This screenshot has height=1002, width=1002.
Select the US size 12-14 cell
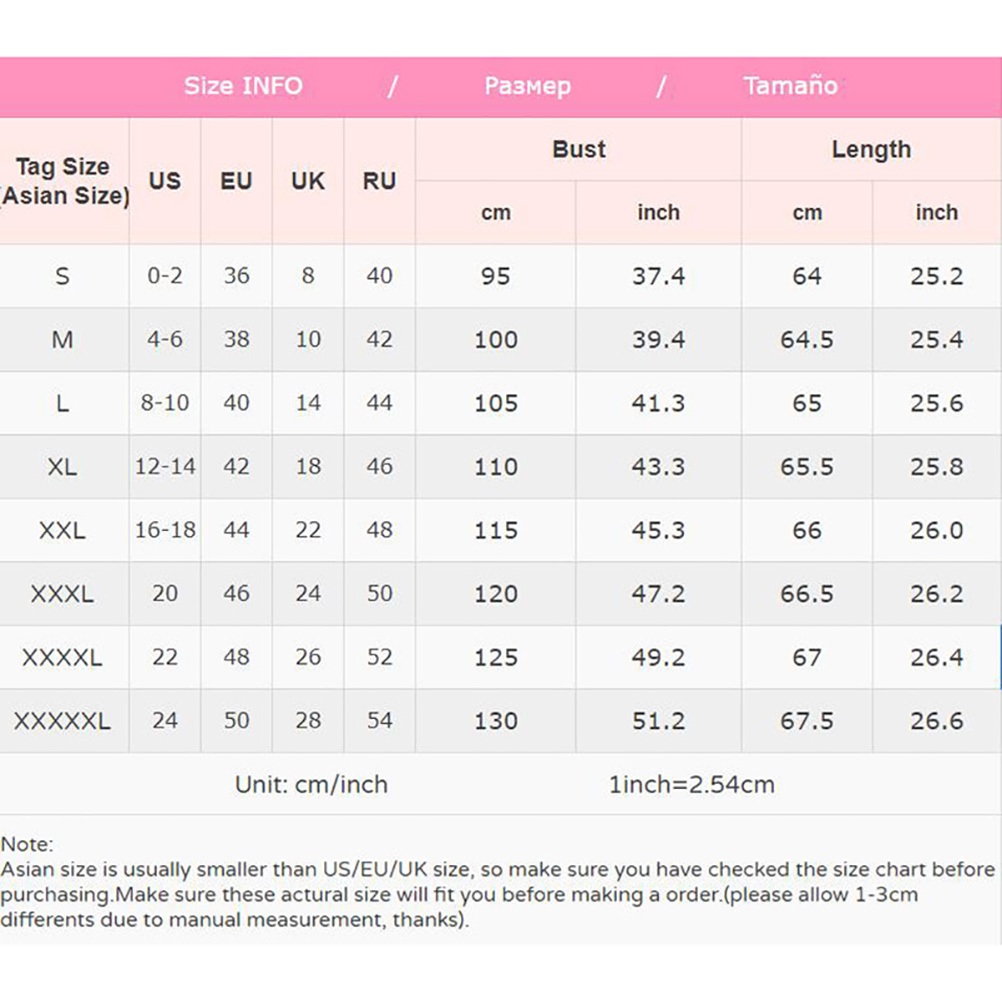pyautogui.click(x=165, y=467)
